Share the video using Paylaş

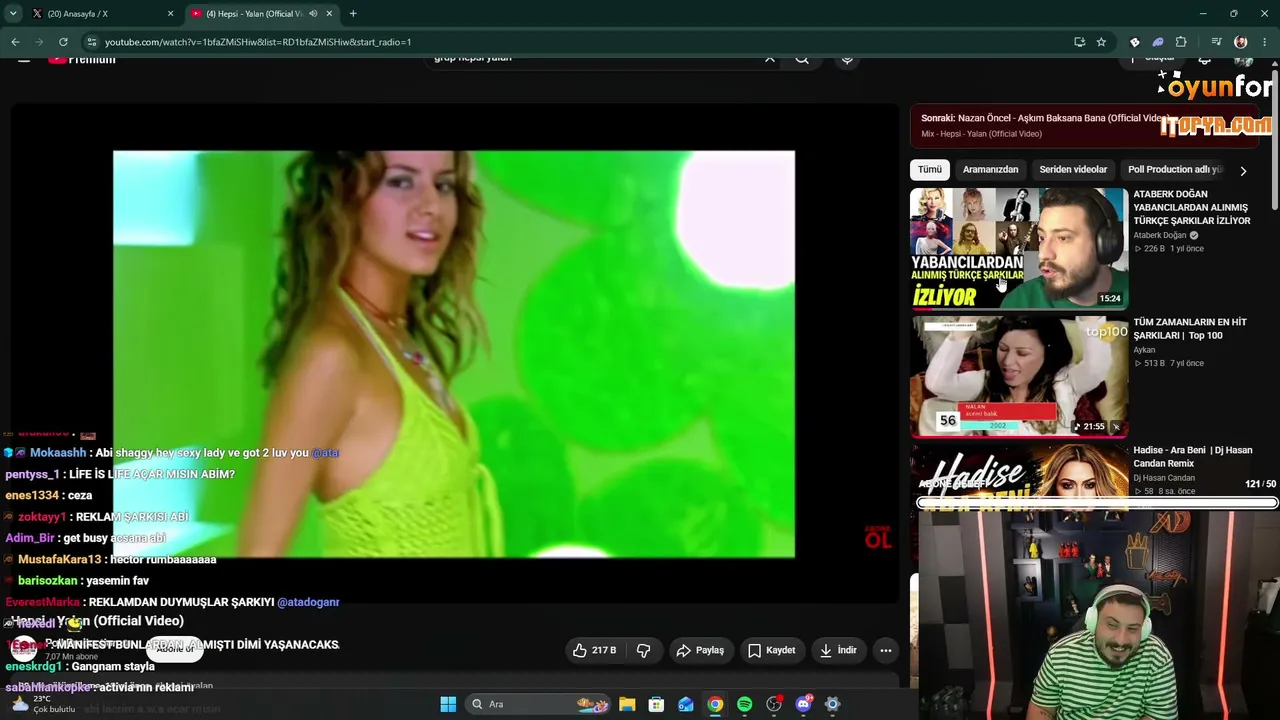click(x=700, y=650)
